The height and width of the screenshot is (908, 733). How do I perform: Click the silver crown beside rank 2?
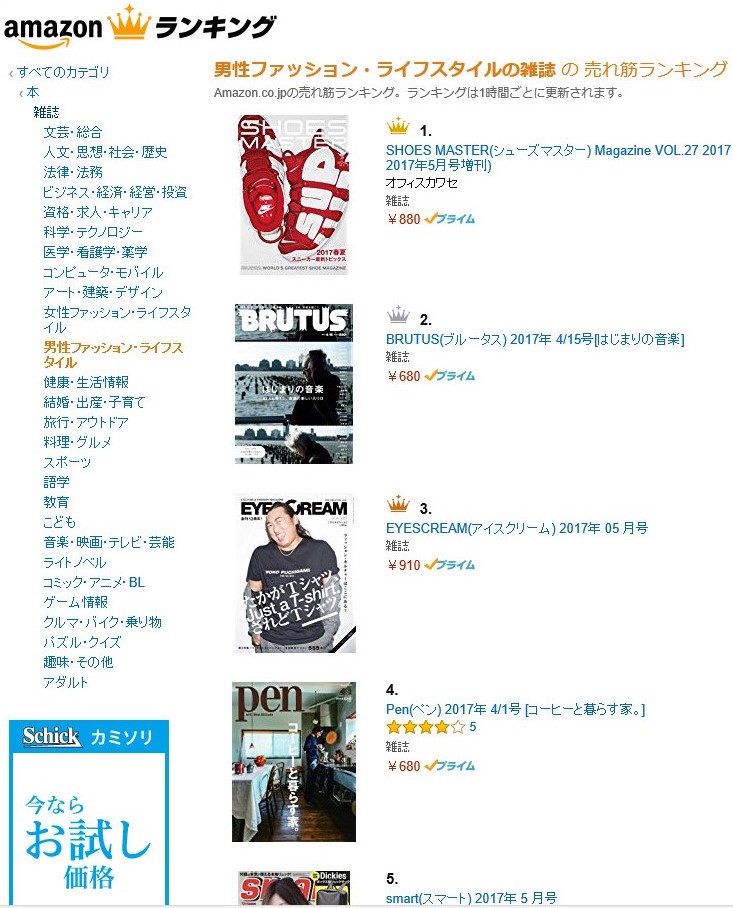398,315
